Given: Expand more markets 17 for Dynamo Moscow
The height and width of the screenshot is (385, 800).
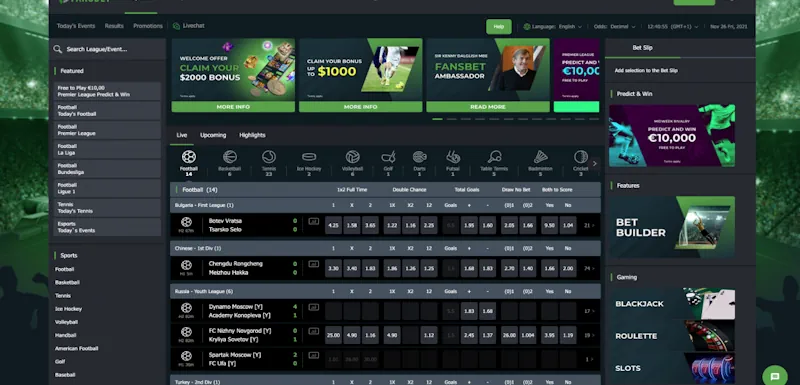Looking at the screenshot, I should [589, 311].
